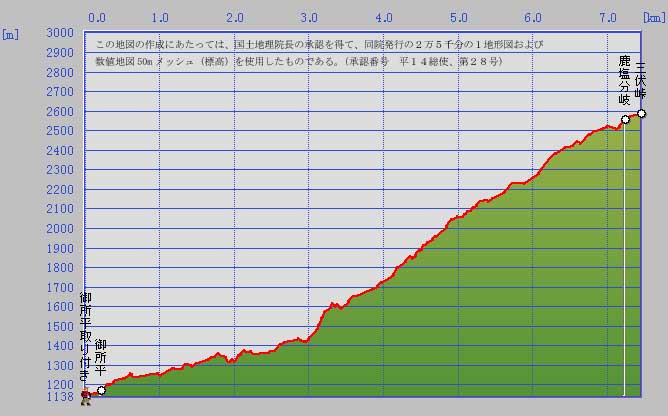Image resolution: width=668 pixels, height=416 pixels.
Task: Click the 1600 elevation axis label
Action: [x=60, y=307]
